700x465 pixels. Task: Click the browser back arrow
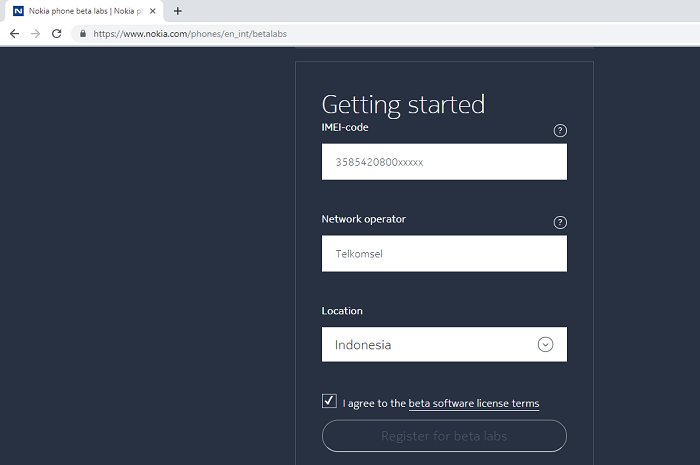[14, 34]
